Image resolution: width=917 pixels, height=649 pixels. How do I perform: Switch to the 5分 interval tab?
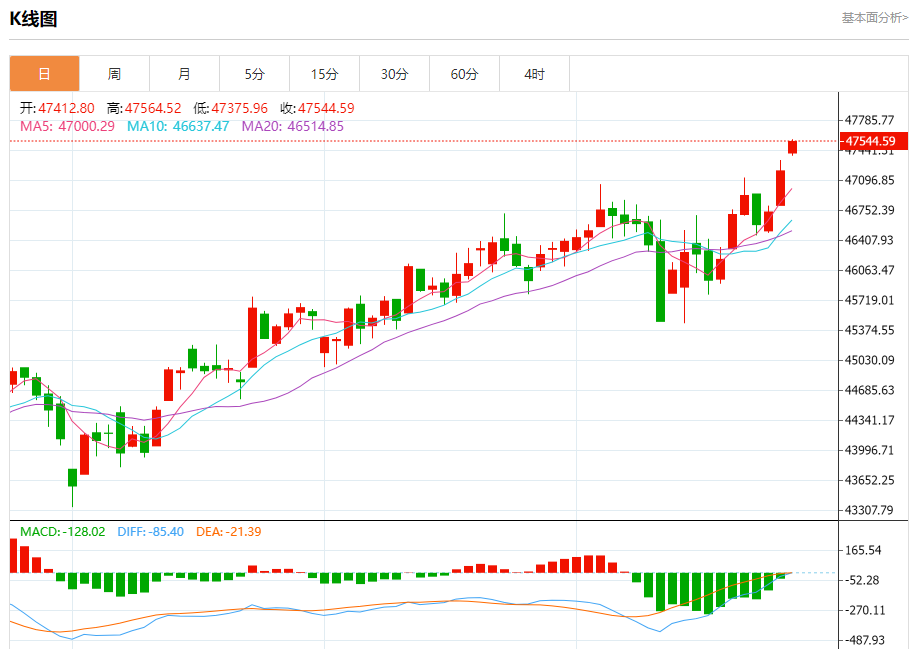tap(254, 74)
